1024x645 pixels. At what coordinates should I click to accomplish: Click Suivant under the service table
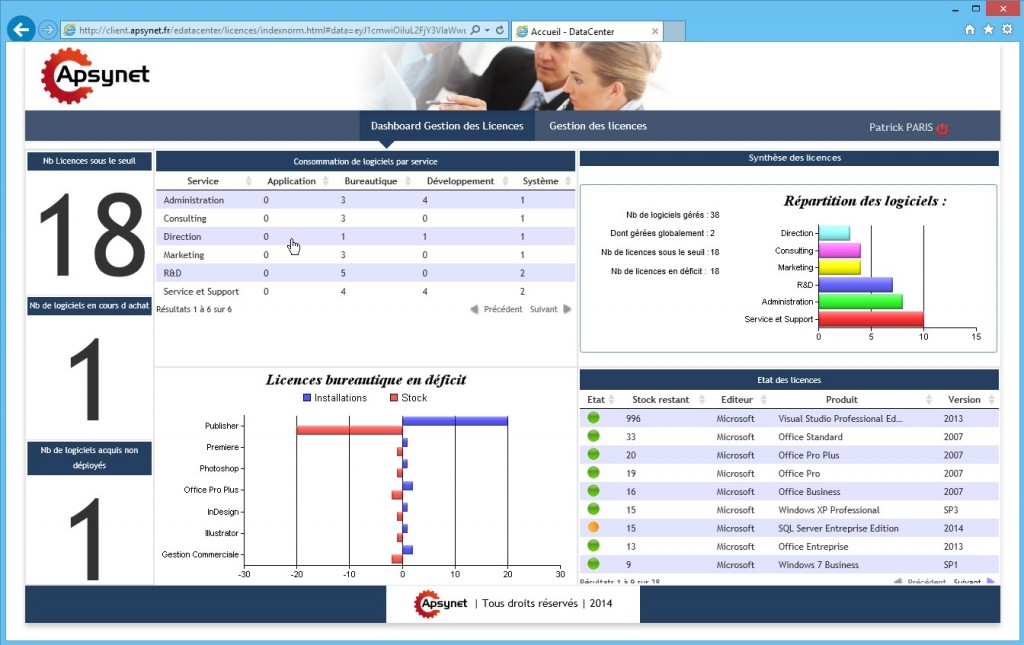tap(550, 309)
